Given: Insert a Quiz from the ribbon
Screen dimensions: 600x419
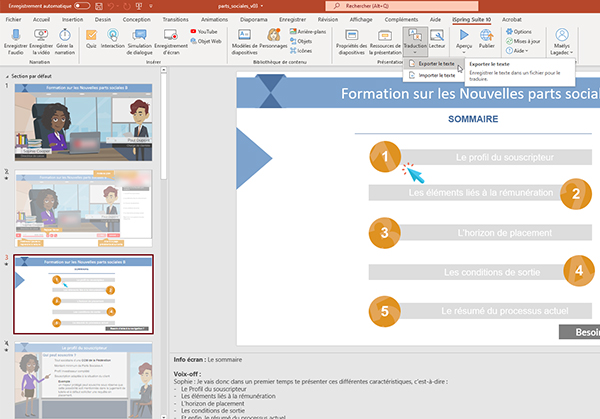Looking at the screenshot, I should click(92, 39).
